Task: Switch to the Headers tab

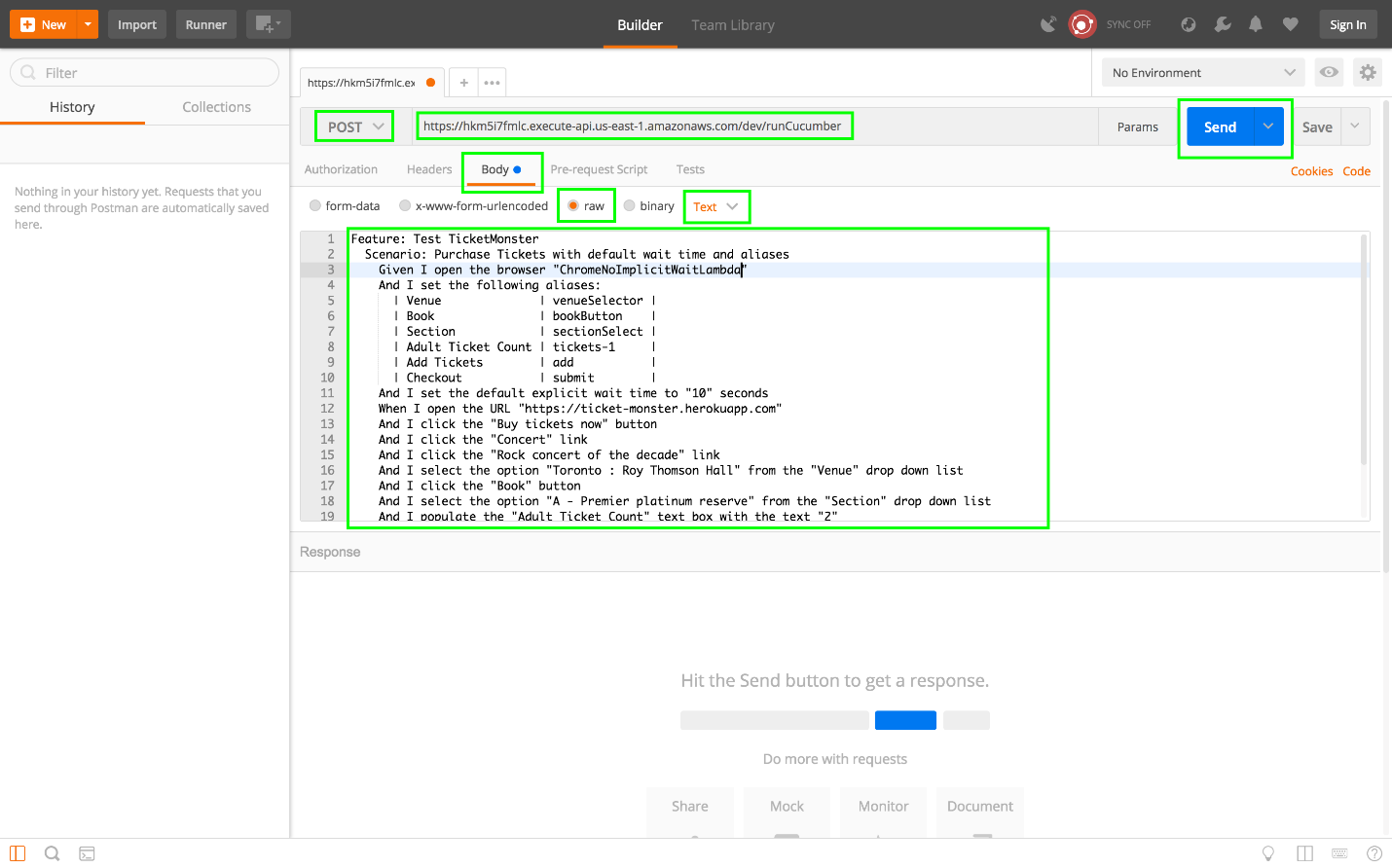Action: tap(429, 169)
